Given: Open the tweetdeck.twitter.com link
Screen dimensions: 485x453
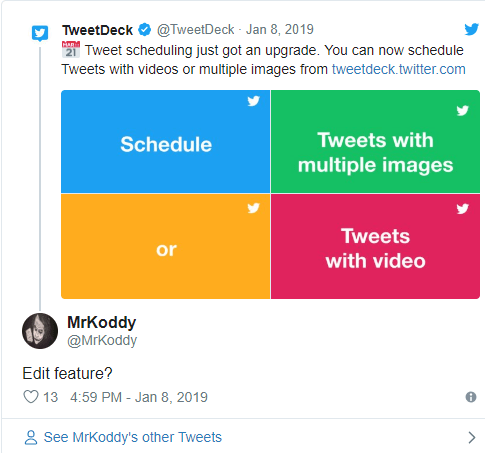Looking at the screenshot, I should (399, 69).
